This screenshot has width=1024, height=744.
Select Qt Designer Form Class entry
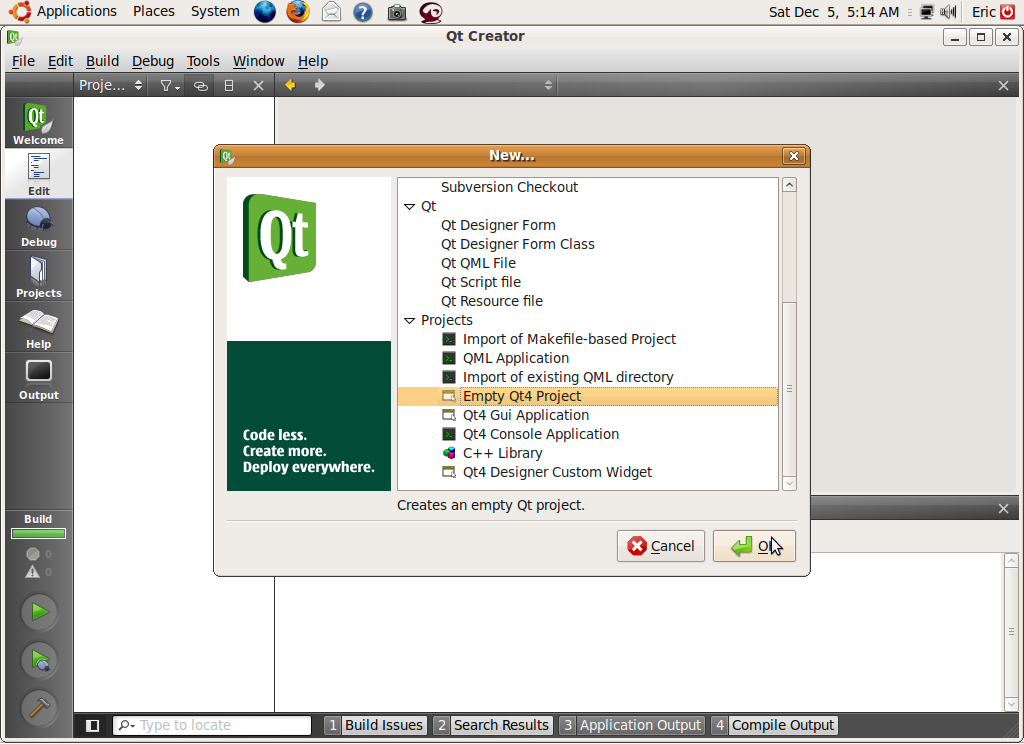[x=517, y=244]
